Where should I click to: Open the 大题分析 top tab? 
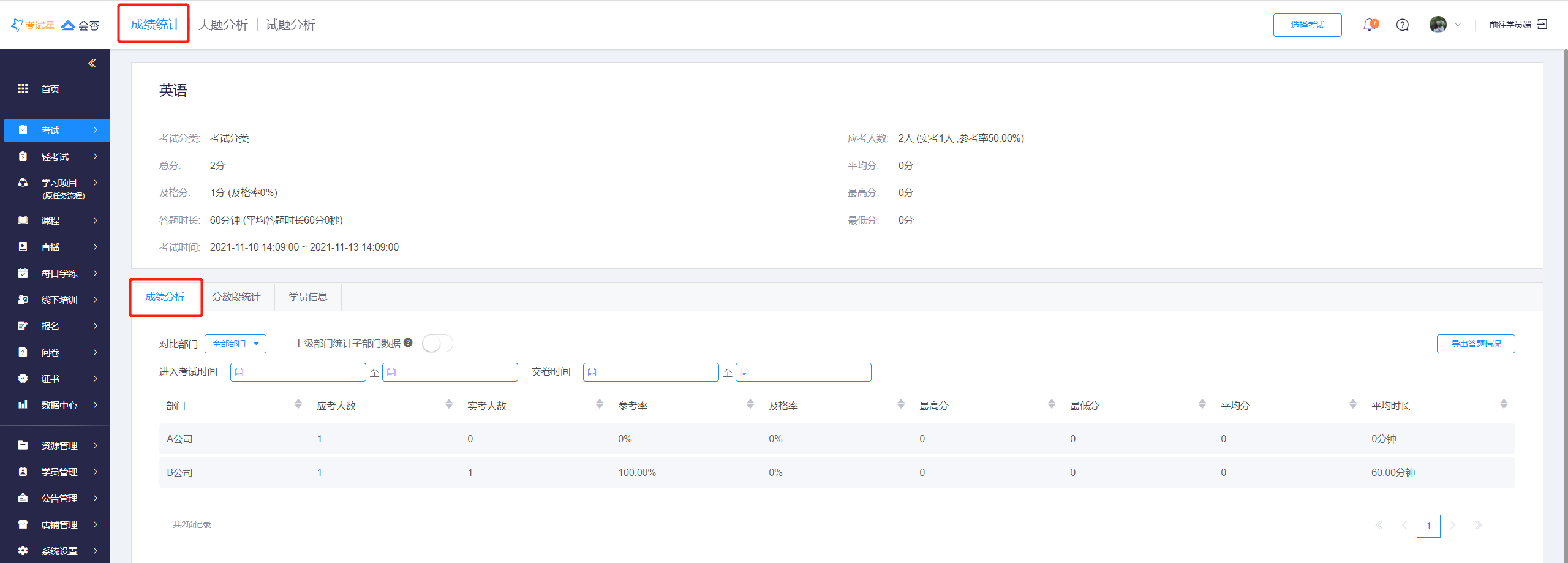pos(223,25)
